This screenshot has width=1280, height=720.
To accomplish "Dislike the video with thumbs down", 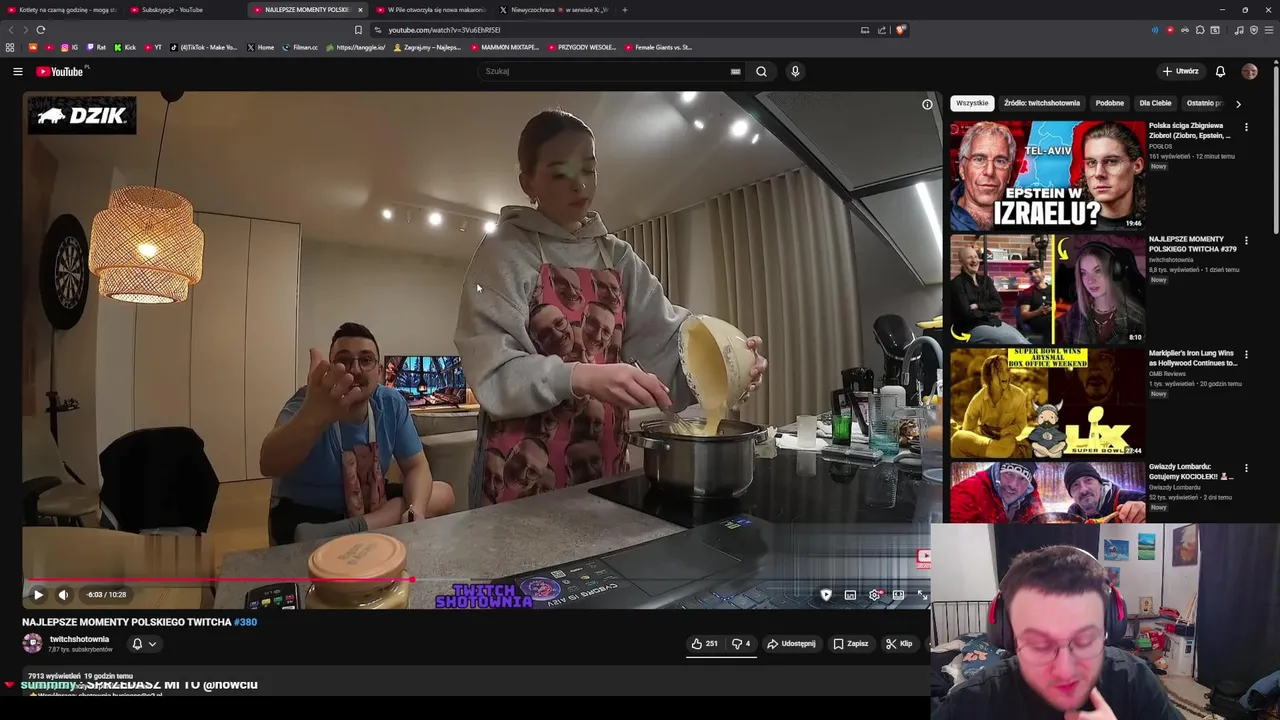I will point(741,644).
